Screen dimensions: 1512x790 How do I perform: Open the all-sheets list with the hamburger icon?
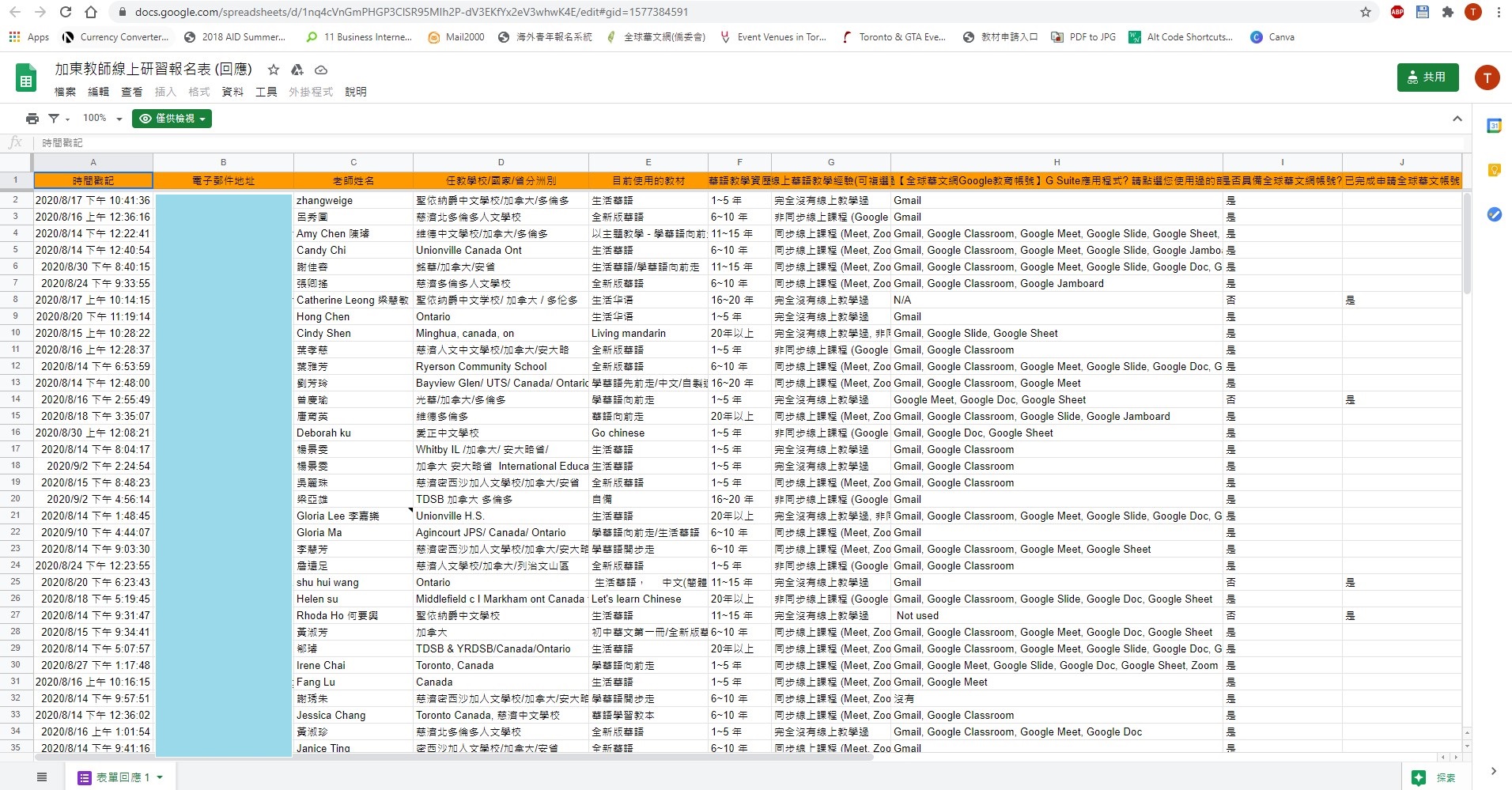42,777
